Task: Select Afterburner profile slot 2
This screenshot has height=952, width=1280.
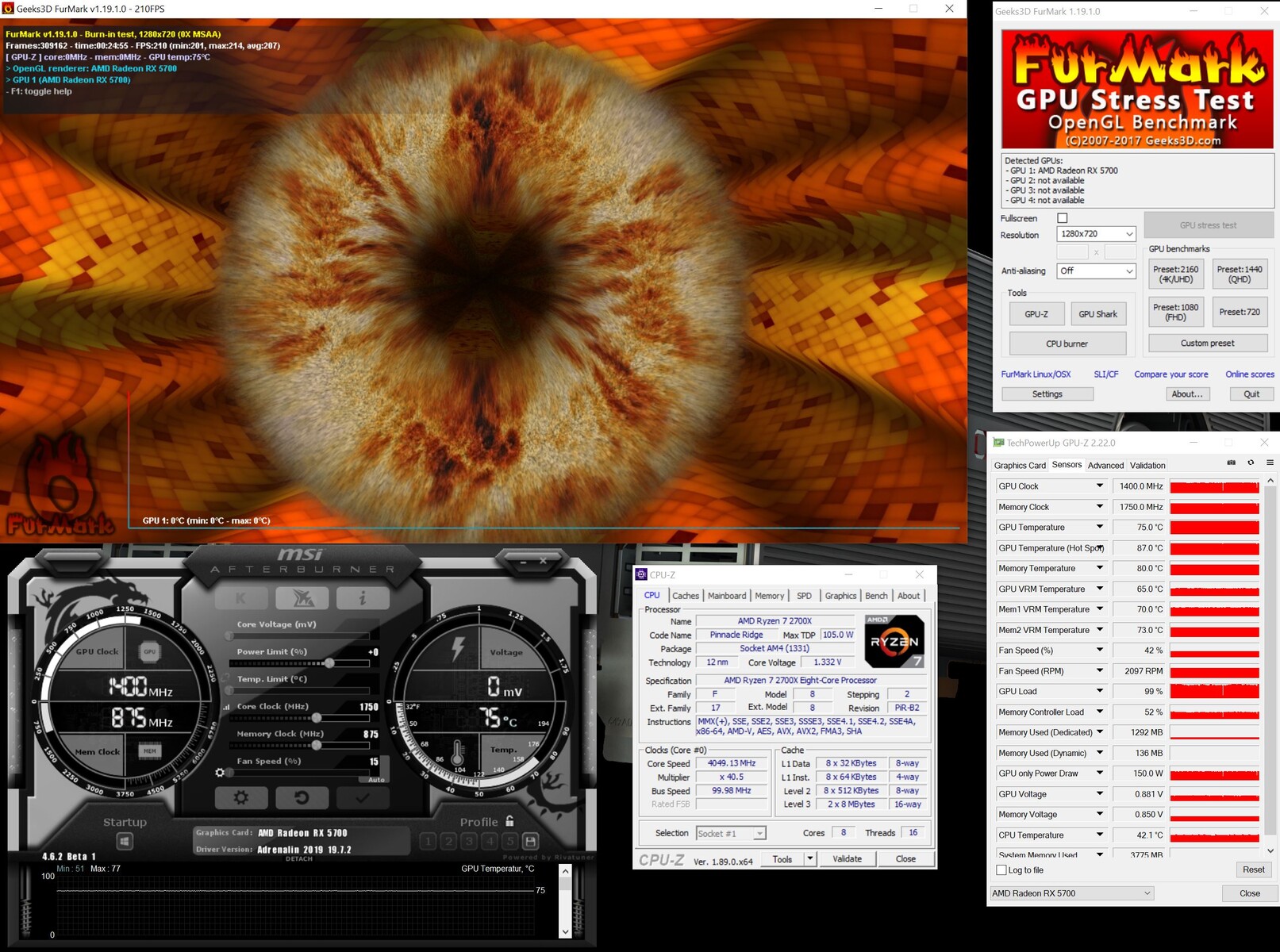Action: [x=448, y=841]
